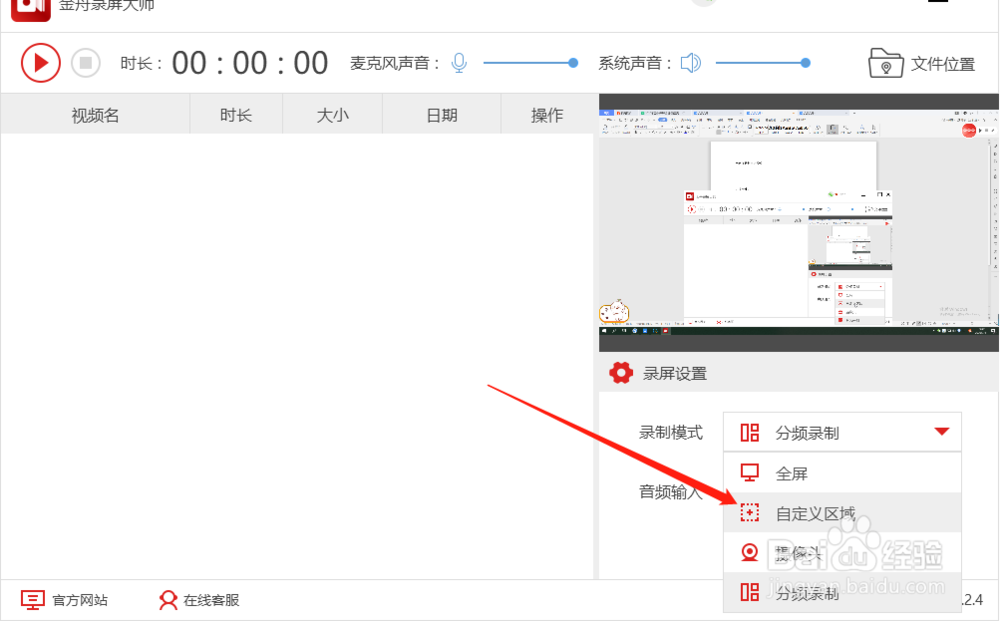The width and height of the screenshot is (1000, 621).
Task: Click the app logo icon
Action: [x=31, y=9]
